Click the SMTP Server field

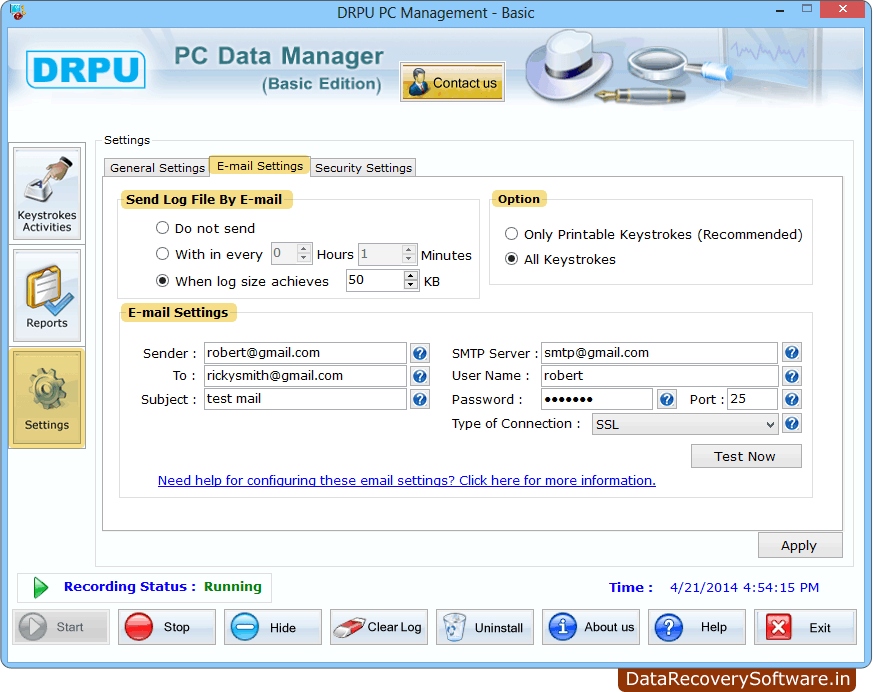[659, 353]
